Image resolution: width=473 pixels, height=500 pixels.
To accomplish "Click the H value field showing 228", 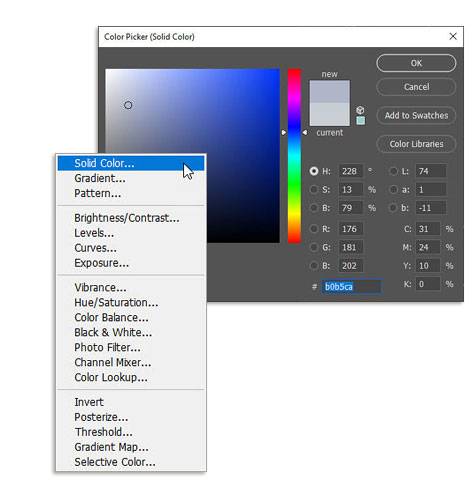I will (351, 171).
